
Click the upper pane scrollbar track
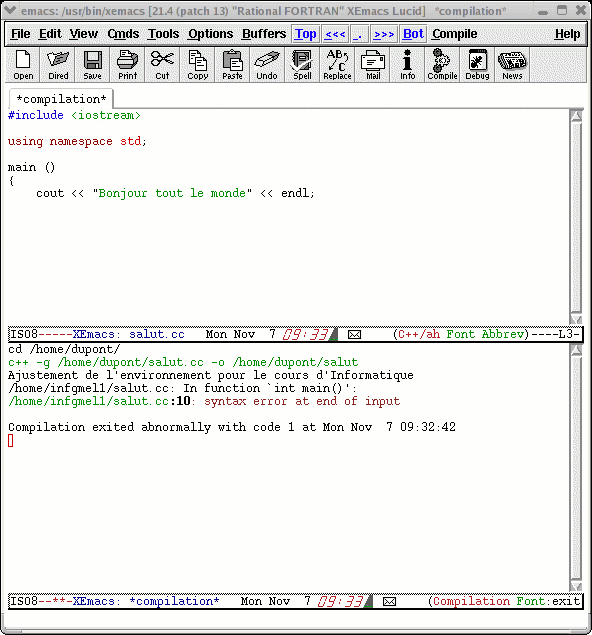tap(576, 218)
